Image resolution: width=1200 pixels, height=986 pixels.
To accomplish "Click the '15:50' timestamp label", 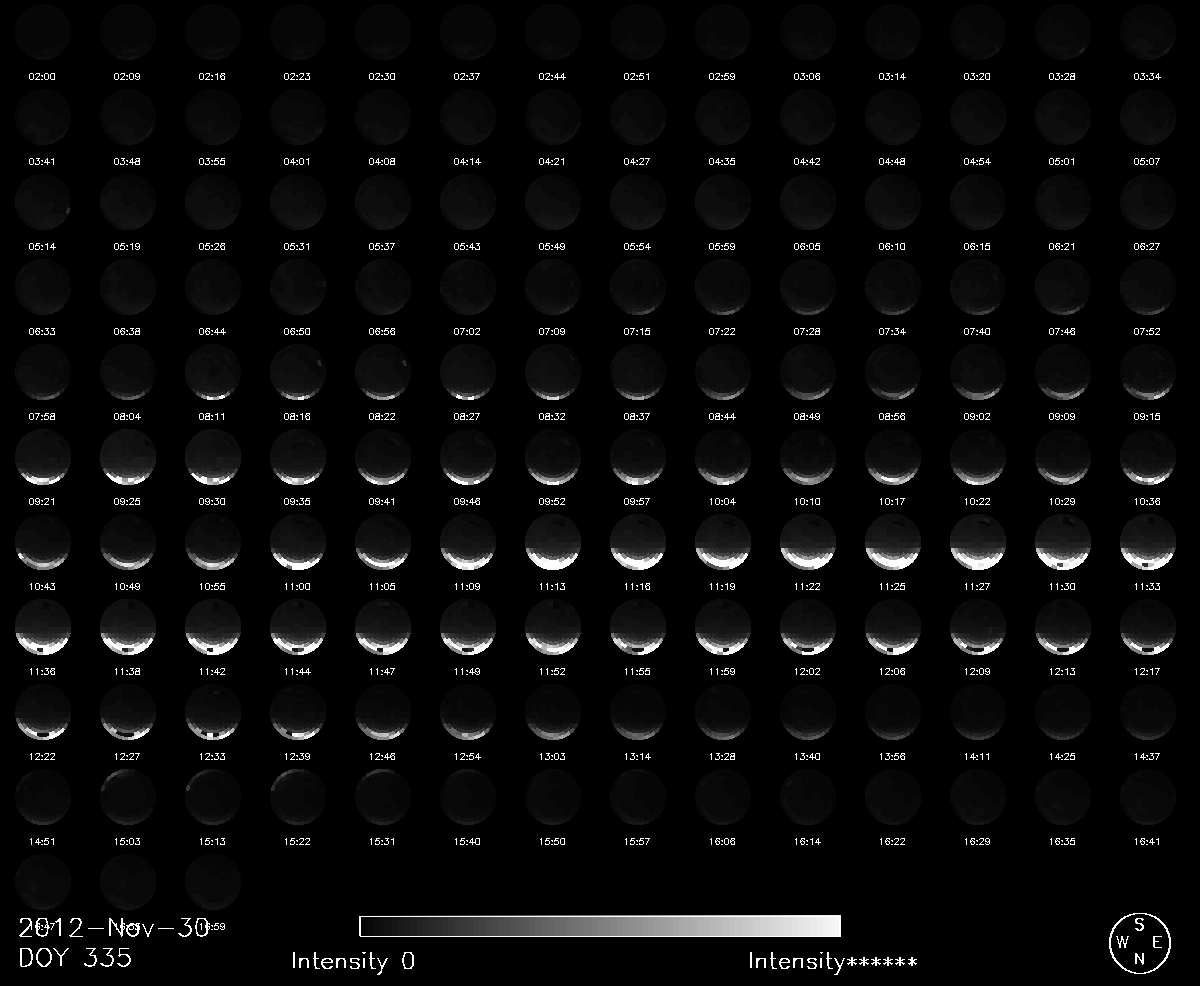I will click(552, 841).
